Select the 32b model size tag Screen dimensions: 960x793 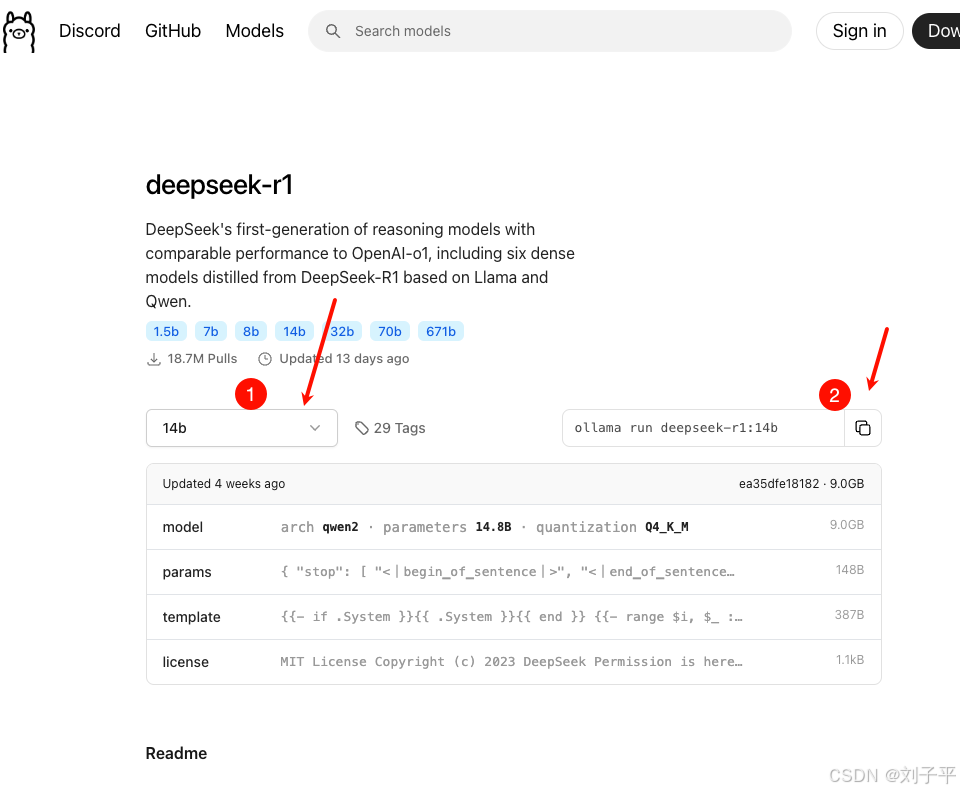pyautogui.click(x=342, y=331)
